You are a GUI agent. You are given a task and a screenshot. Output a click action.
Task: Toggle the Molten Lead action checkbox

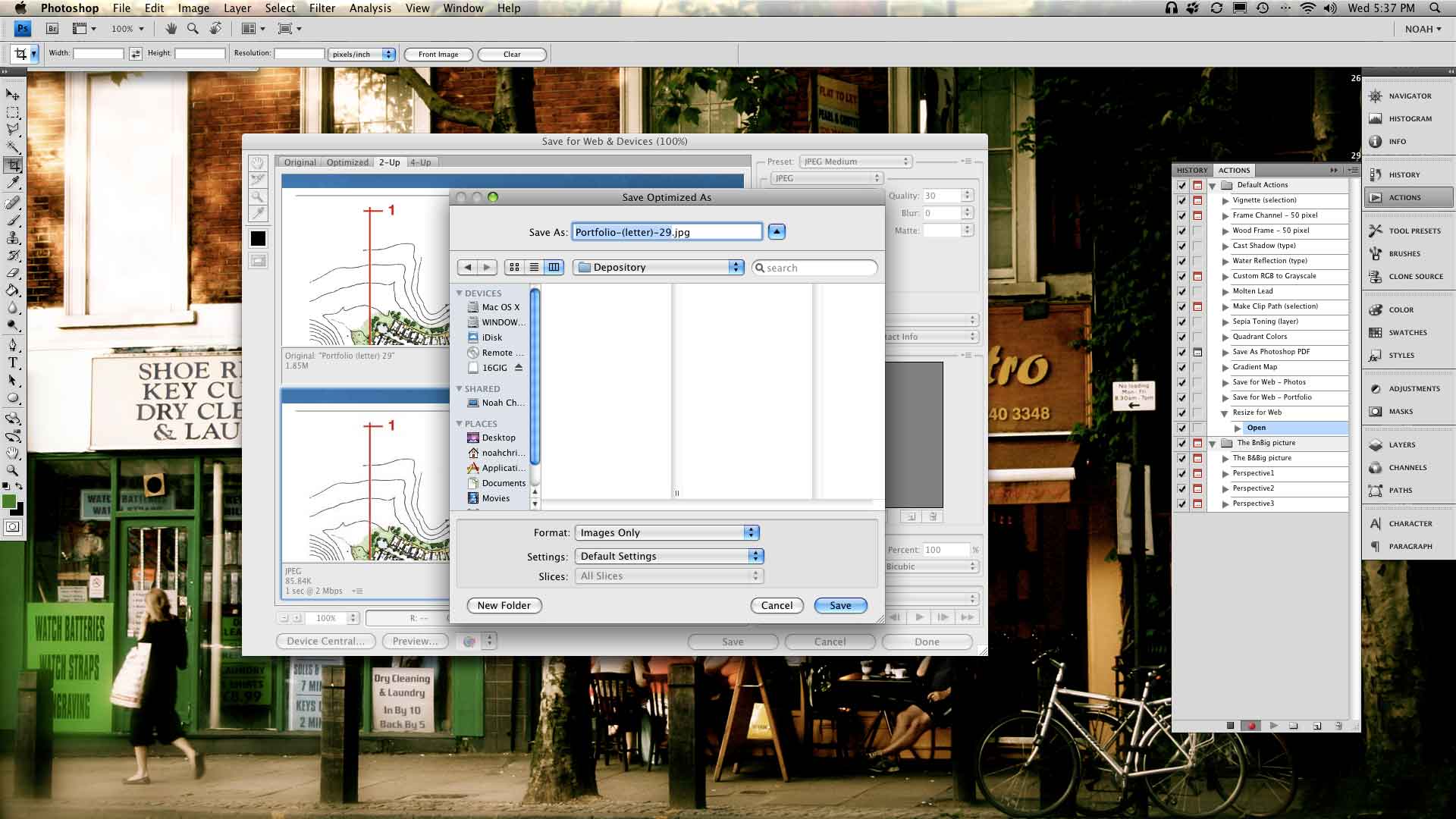[x=1181, y=291]
